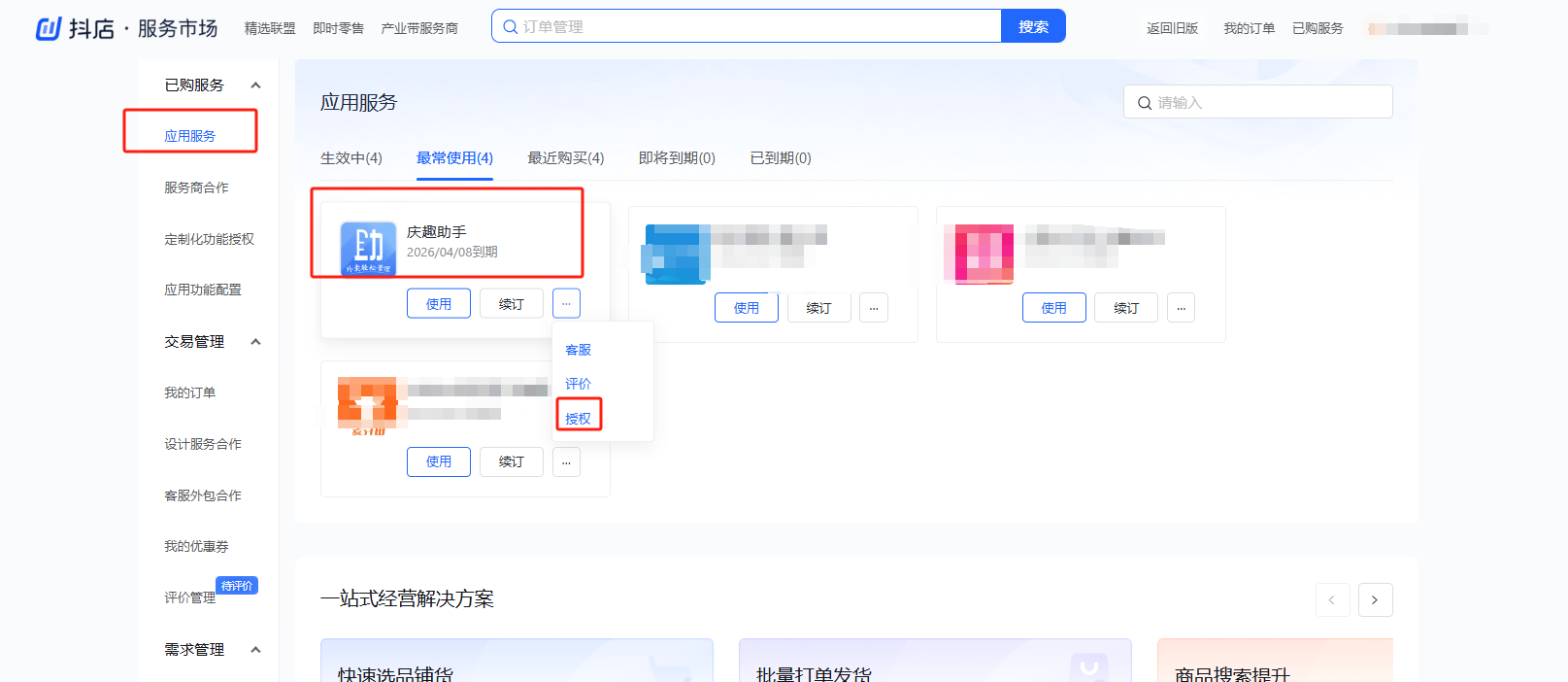This screenshot has height=682, width=1568.
Task: Open more options for 庆趣助手 card
Action: [x=566, y=304]
